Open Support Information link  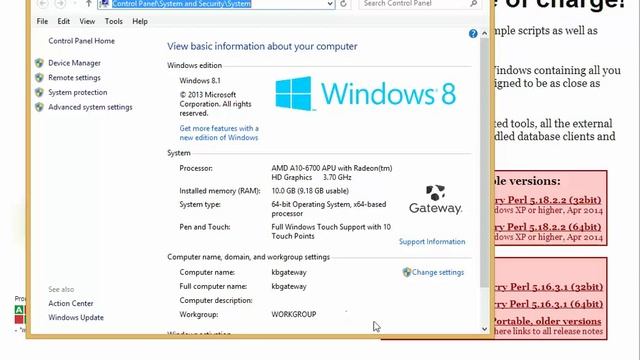432,242
